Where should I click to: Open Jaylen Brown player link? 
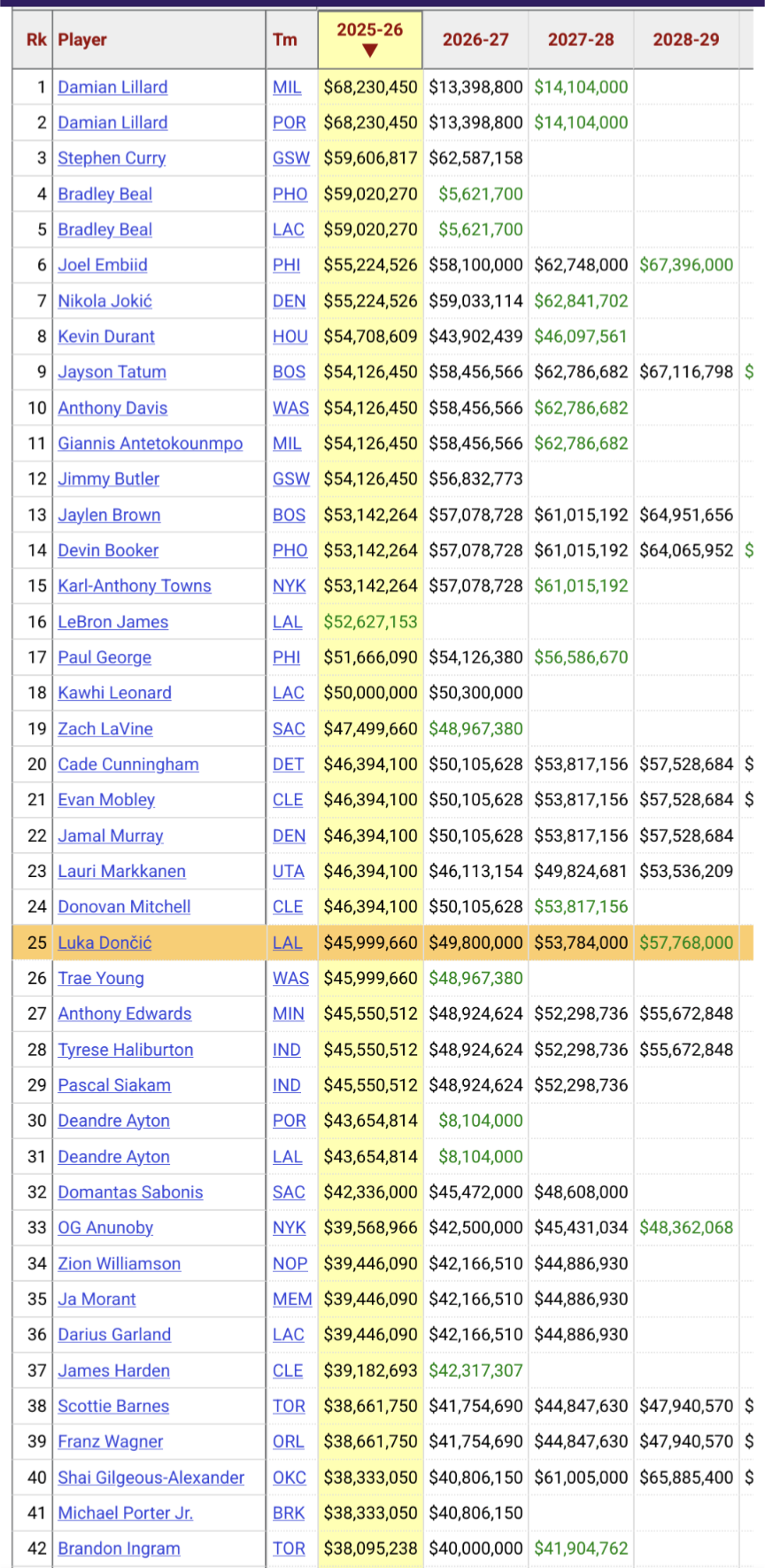click(x=109, y=515)
